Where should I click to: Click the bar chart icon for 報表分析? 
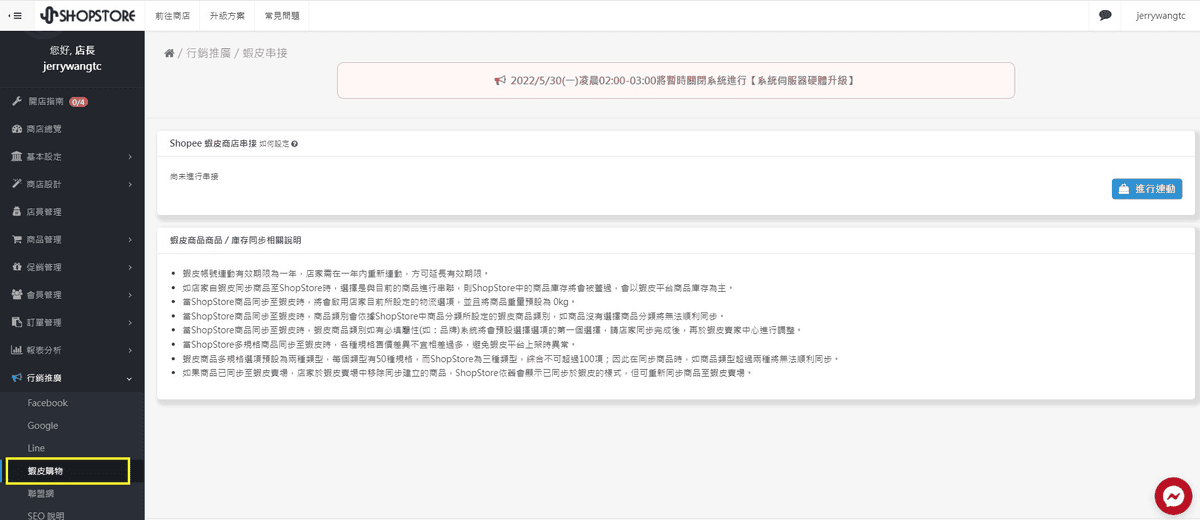coord(17,350)
